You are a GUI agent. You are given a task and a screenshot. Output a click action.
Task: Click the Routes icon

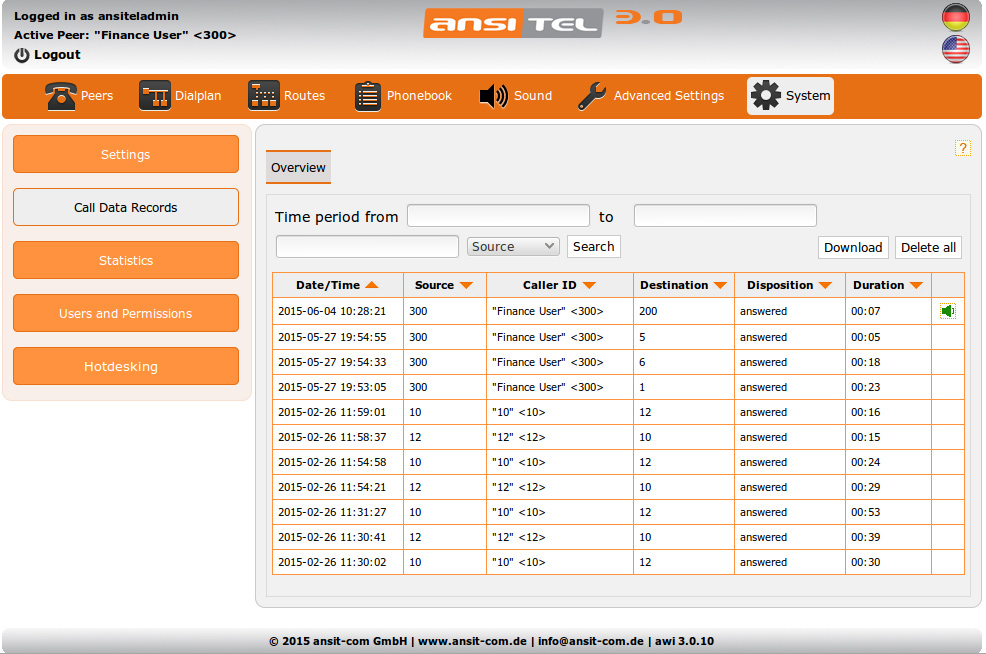point(264,96)
